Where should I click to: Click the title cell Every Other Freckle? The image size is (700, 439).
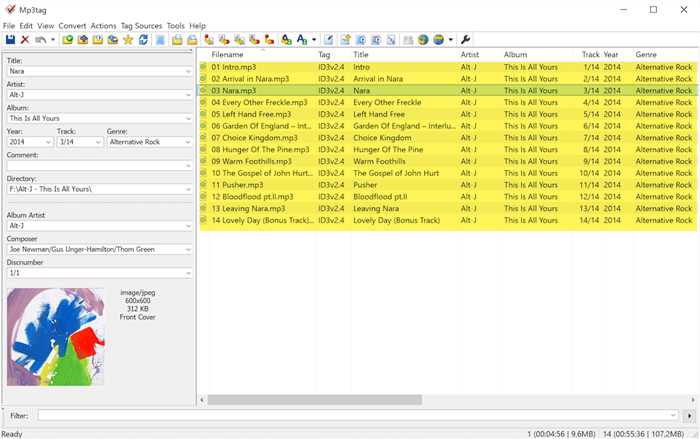(387, 102)
